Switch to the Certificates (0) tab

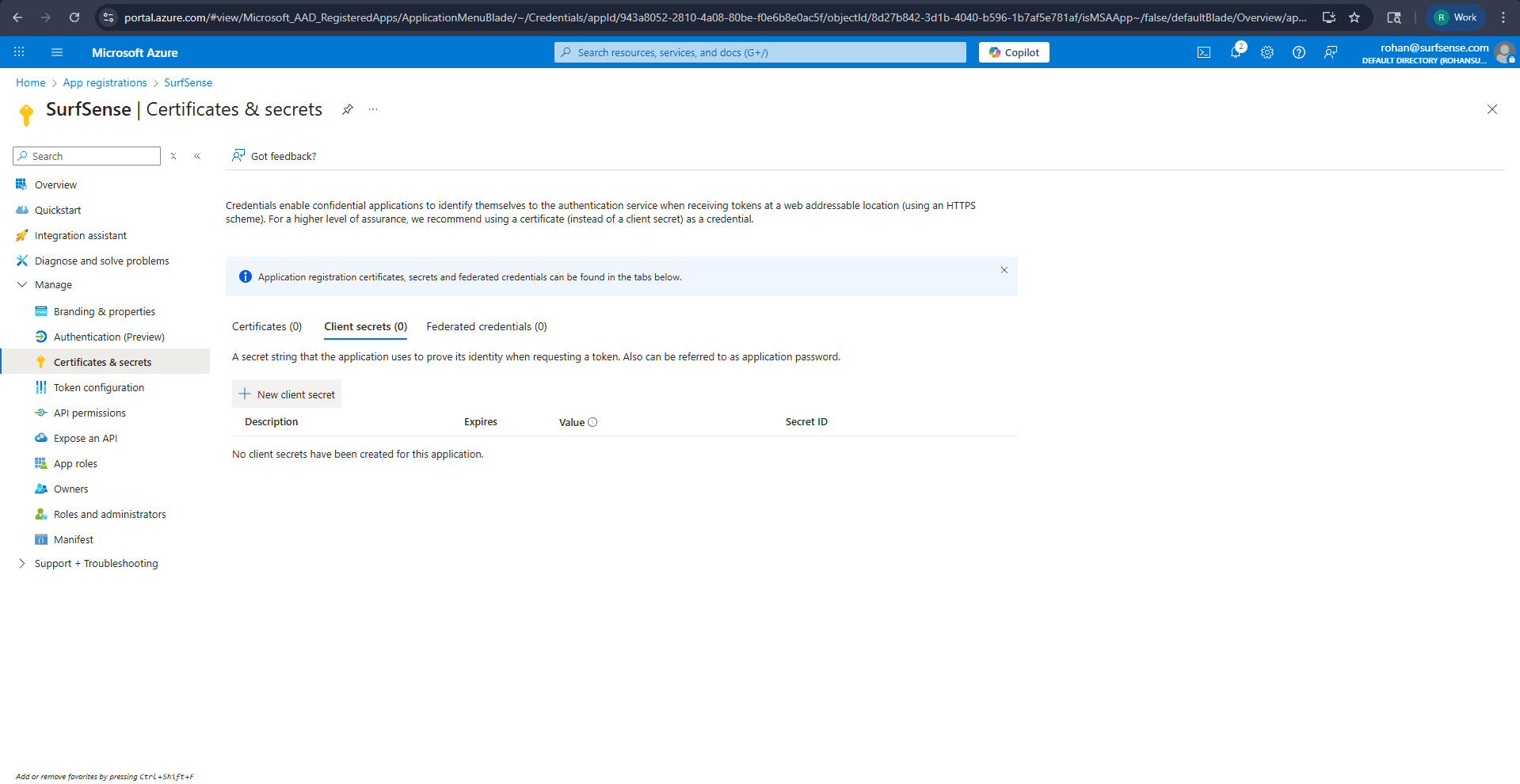point(267,326)
